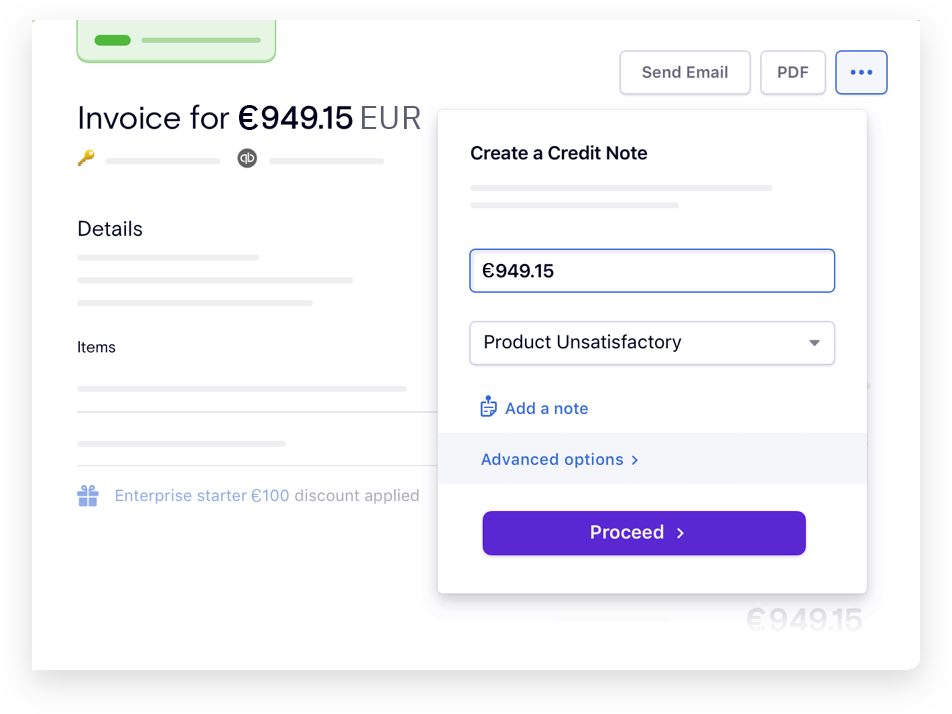Click the dropdown arrow on the reason selector
The image size is (952, 714).
[814, 343]
